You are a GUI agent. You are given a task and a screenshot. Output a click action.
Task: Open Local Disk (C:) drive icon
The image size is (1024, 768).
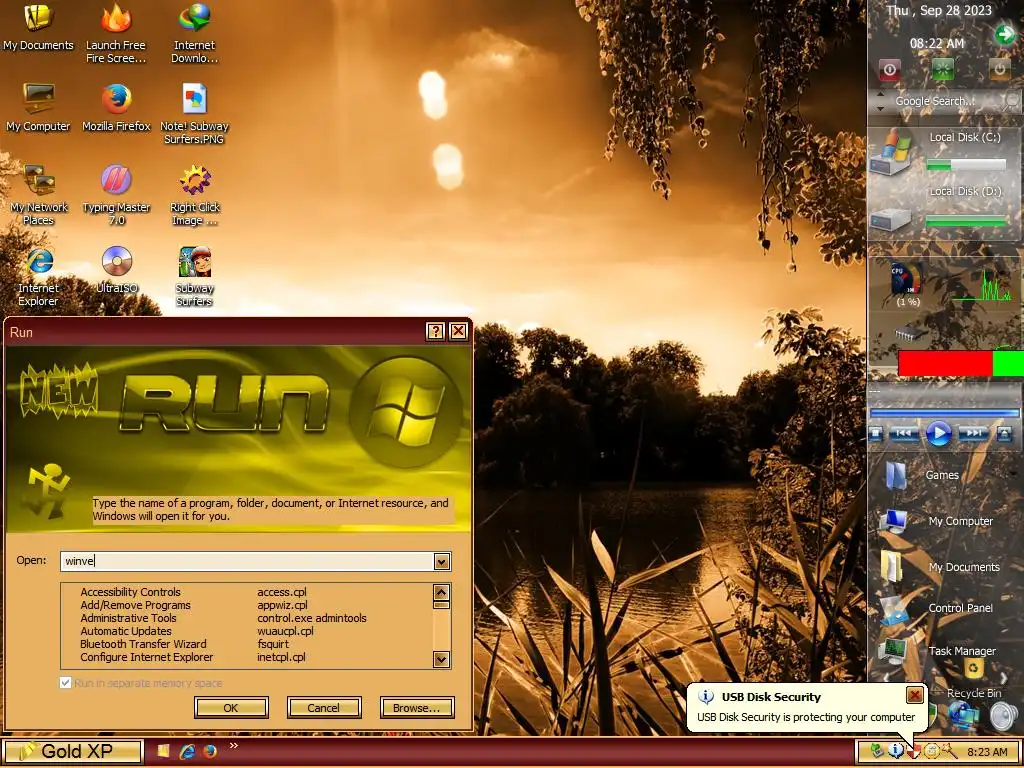pos(891,152)
